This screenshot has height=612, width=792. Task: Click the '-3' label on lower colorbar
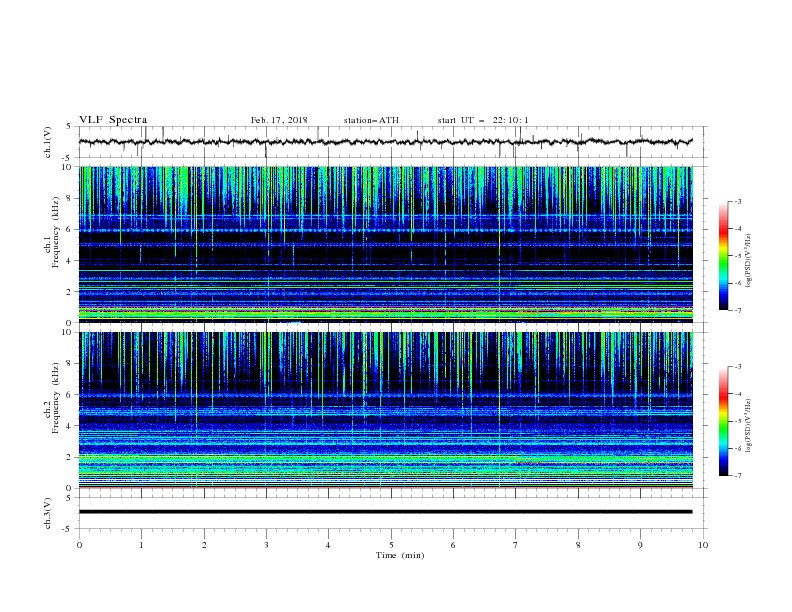tap(737, 367)
